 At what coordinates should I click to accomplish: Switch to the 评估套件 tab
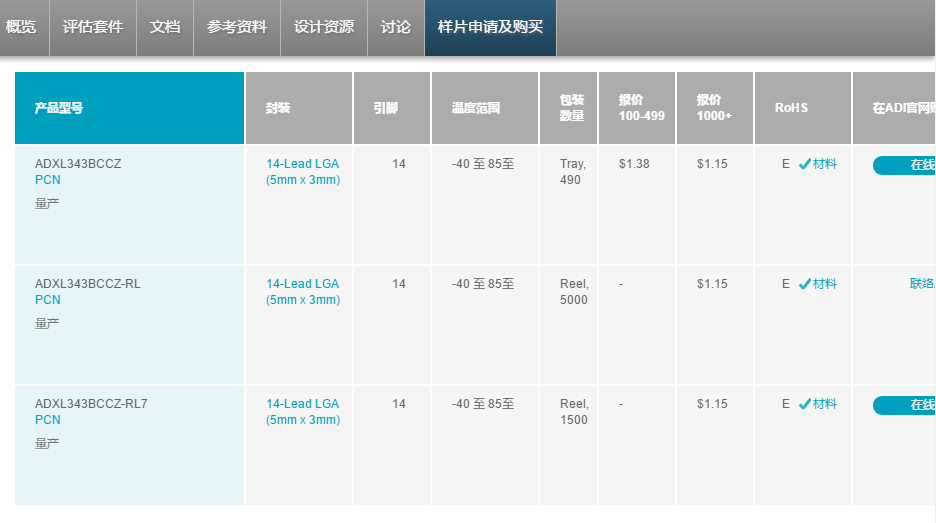click(93, 27)
